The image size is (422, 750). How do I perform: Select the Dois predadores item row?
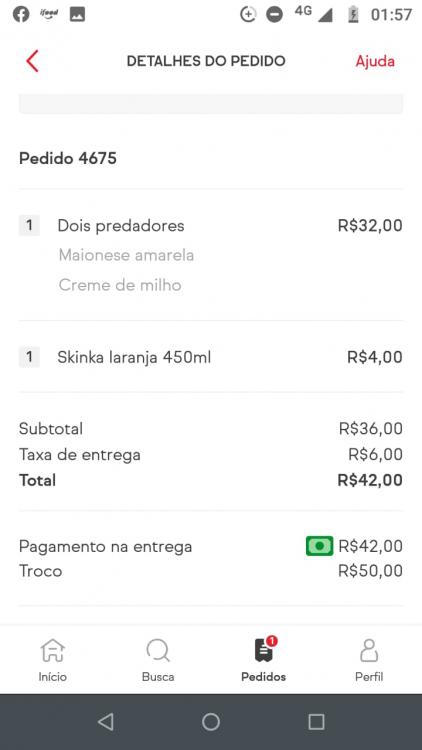coord(211,255)
